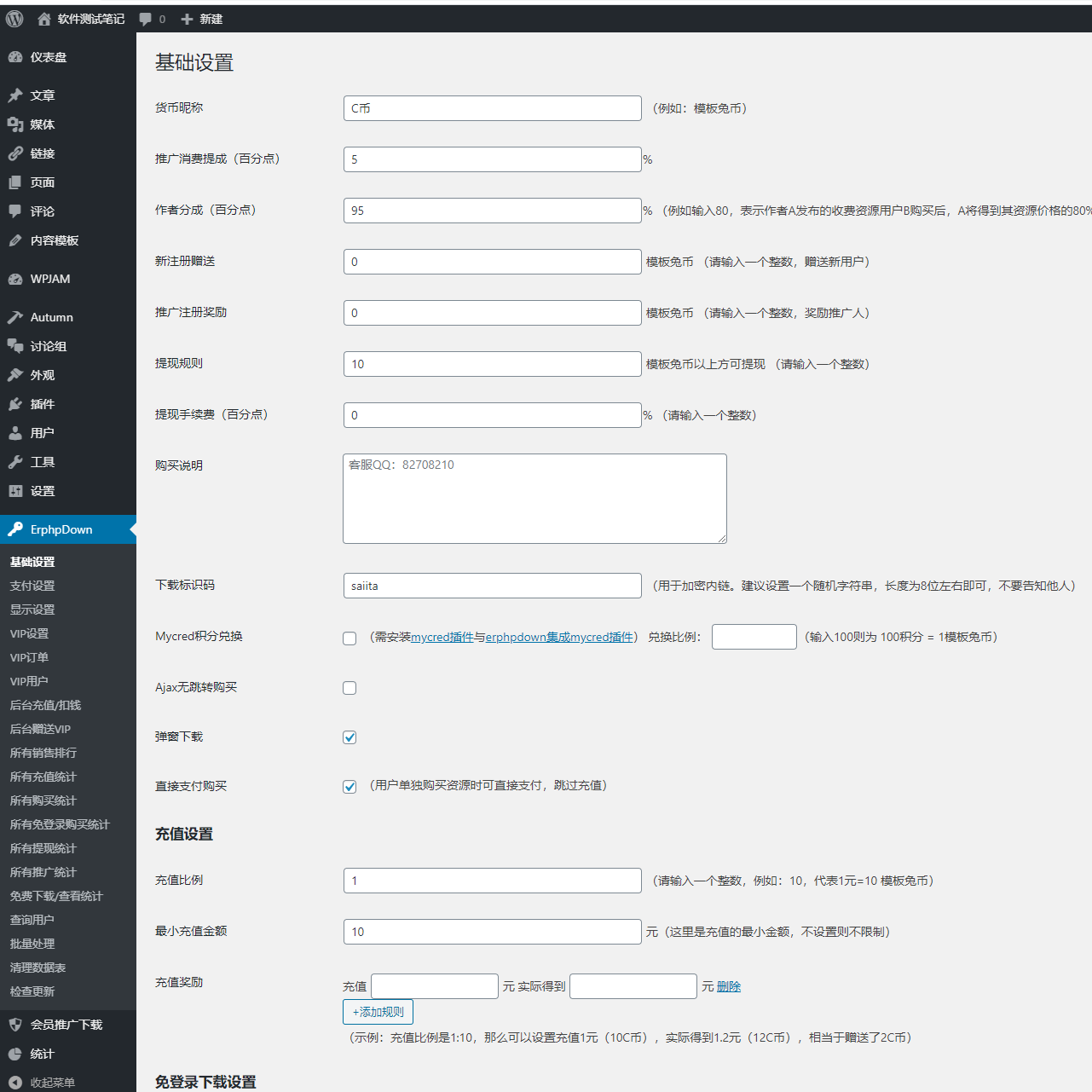Go to the VIP订单 submenu page
Image resolution: width=1092 pixels, height=1092 pixels.
[29, 657]
